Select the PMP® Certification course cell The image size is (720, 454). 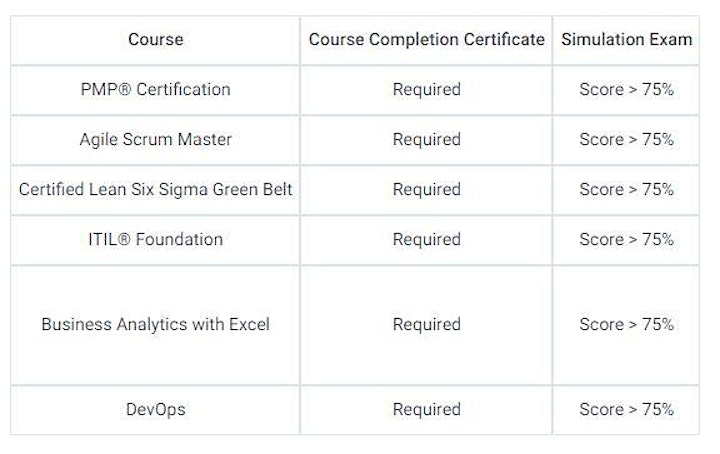(155, 89)
